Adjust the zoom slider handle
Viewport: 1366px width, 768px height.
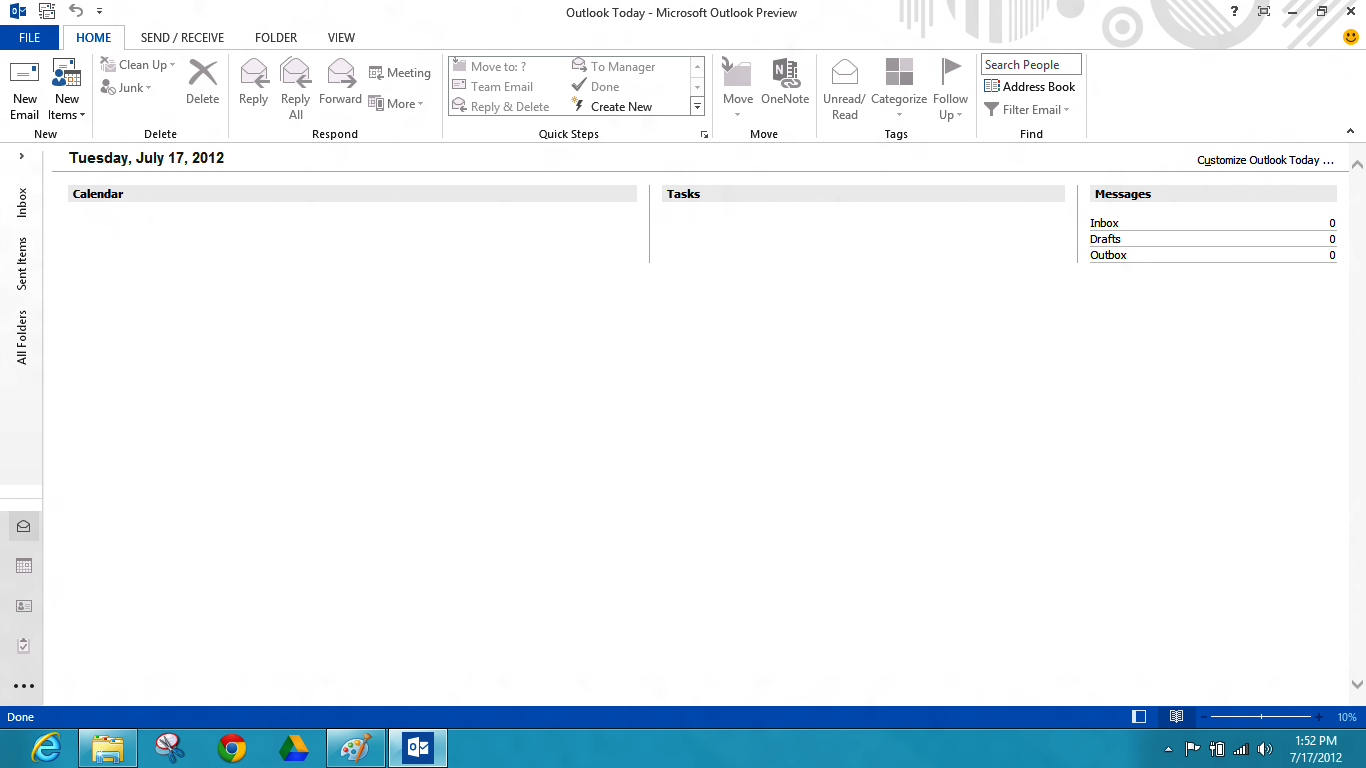tap(1261, 717)
